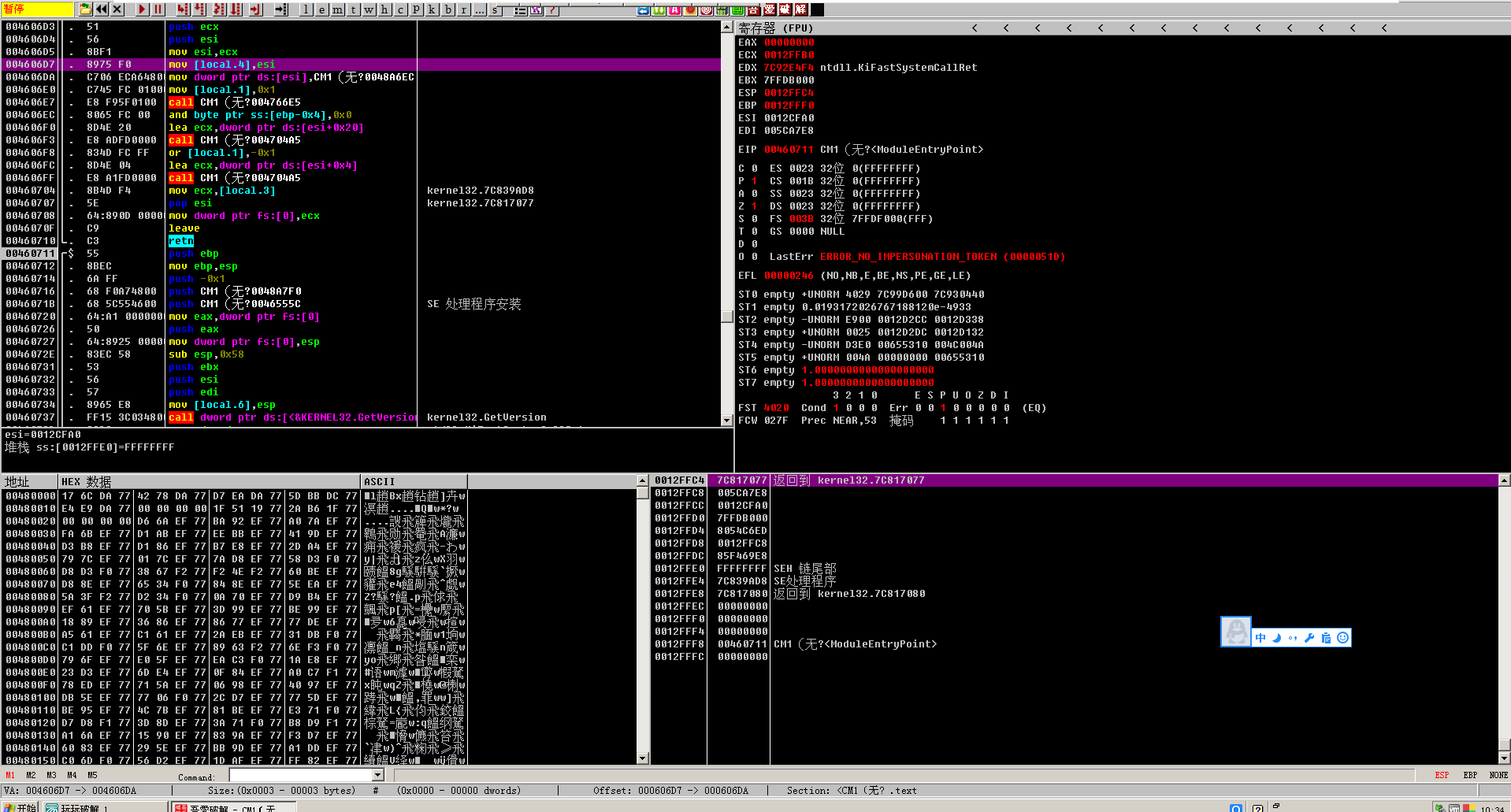Toggle bookmark M4
Image resolution: width=1511 pixels, height=812 pixels.
pyautogui.click(x=72, y=775)
